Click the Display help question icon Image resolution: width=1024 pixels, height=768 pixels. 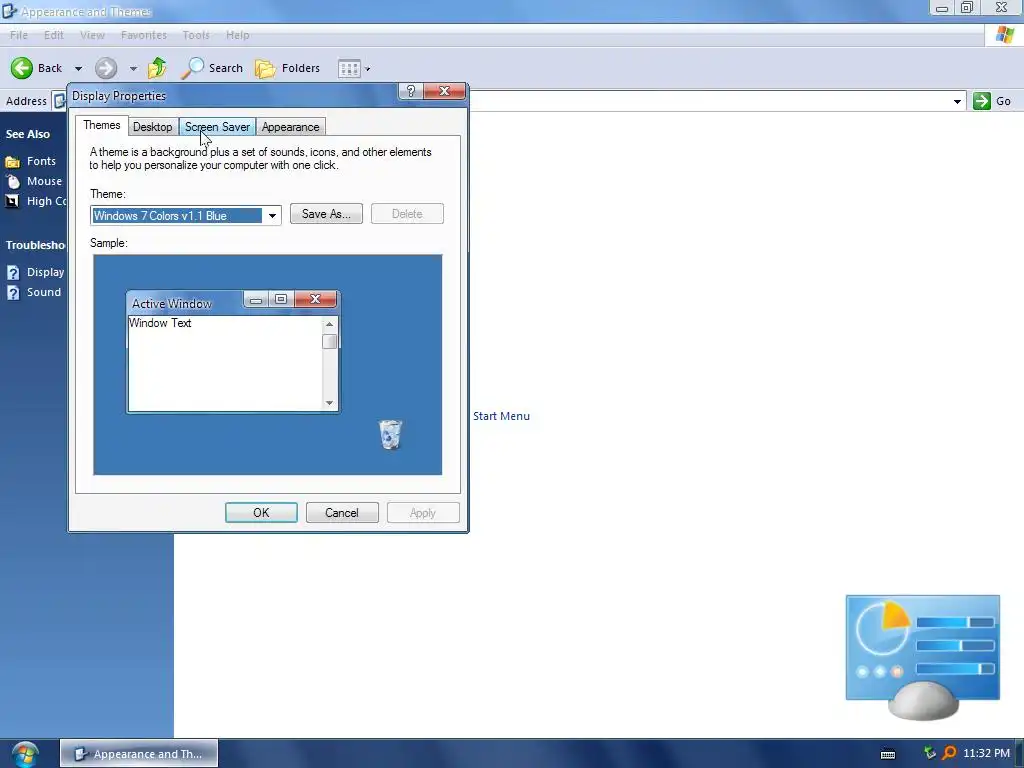(13, 272)
